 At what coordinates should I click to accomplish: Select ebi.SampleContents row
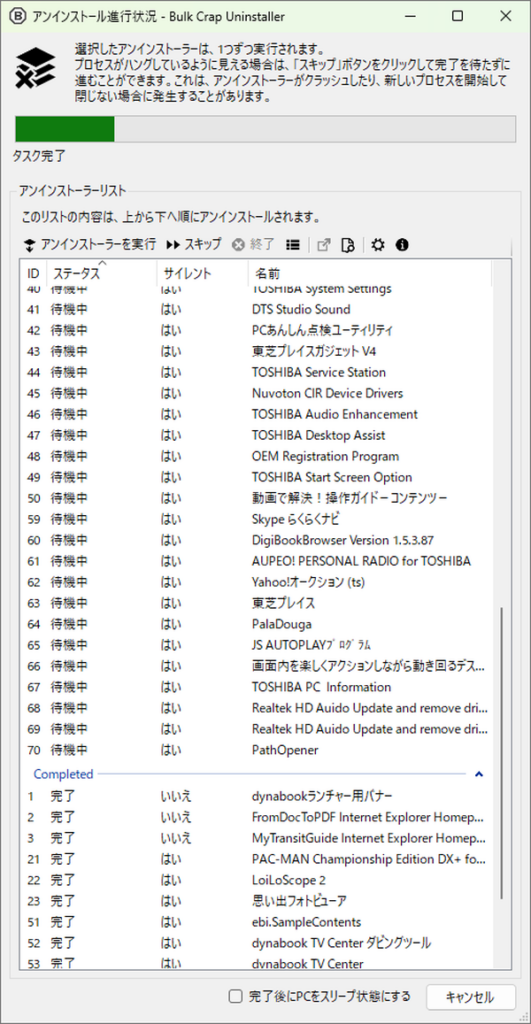[257, 922]
